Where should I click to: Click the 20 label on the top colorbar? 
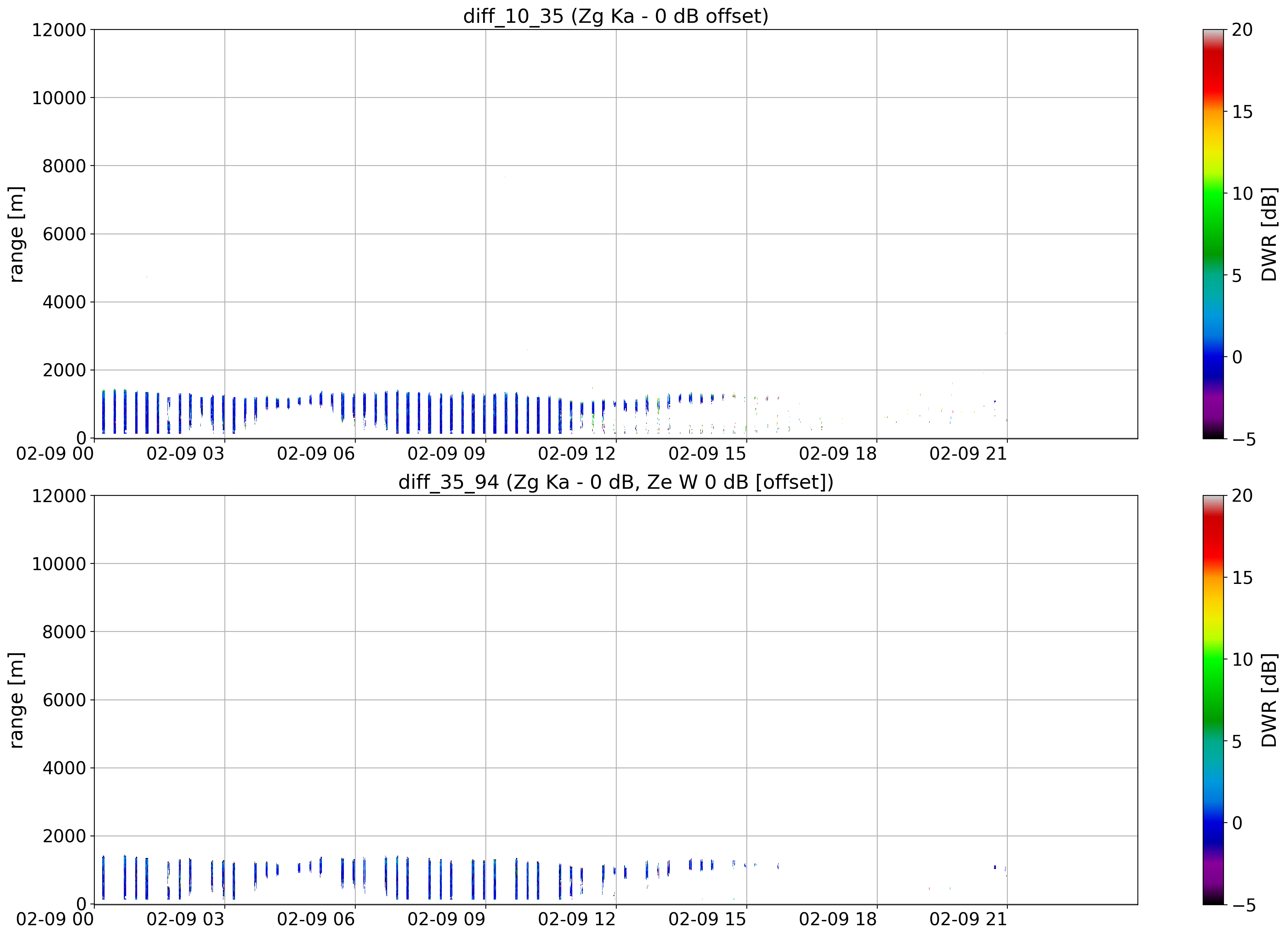[x=1242, y=29]
